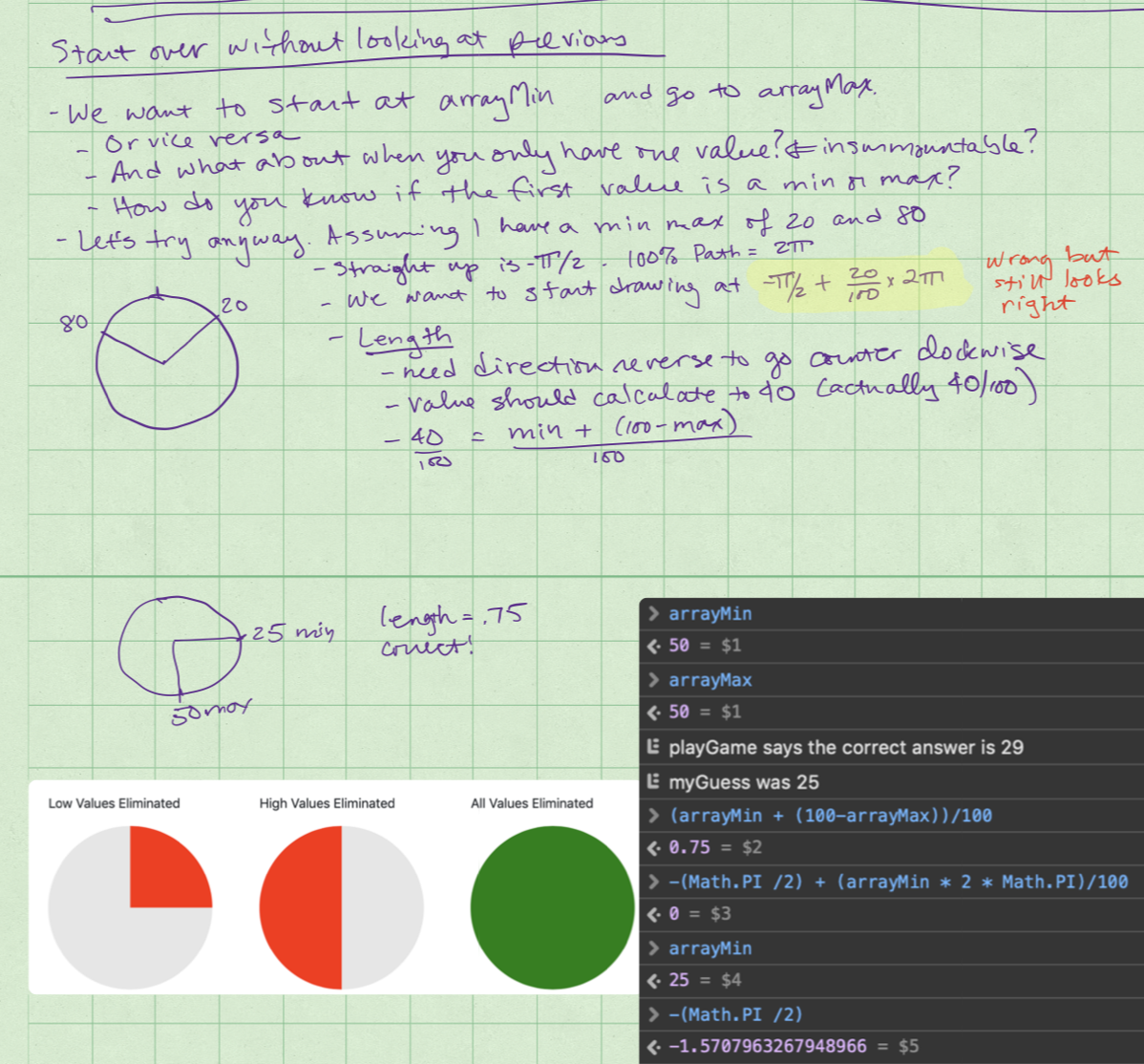Click the input chevron before arrayMax
Image resolution: width=1144 pixels, height=1064 pixels.
pyautogui.click(x=654, y=680)
